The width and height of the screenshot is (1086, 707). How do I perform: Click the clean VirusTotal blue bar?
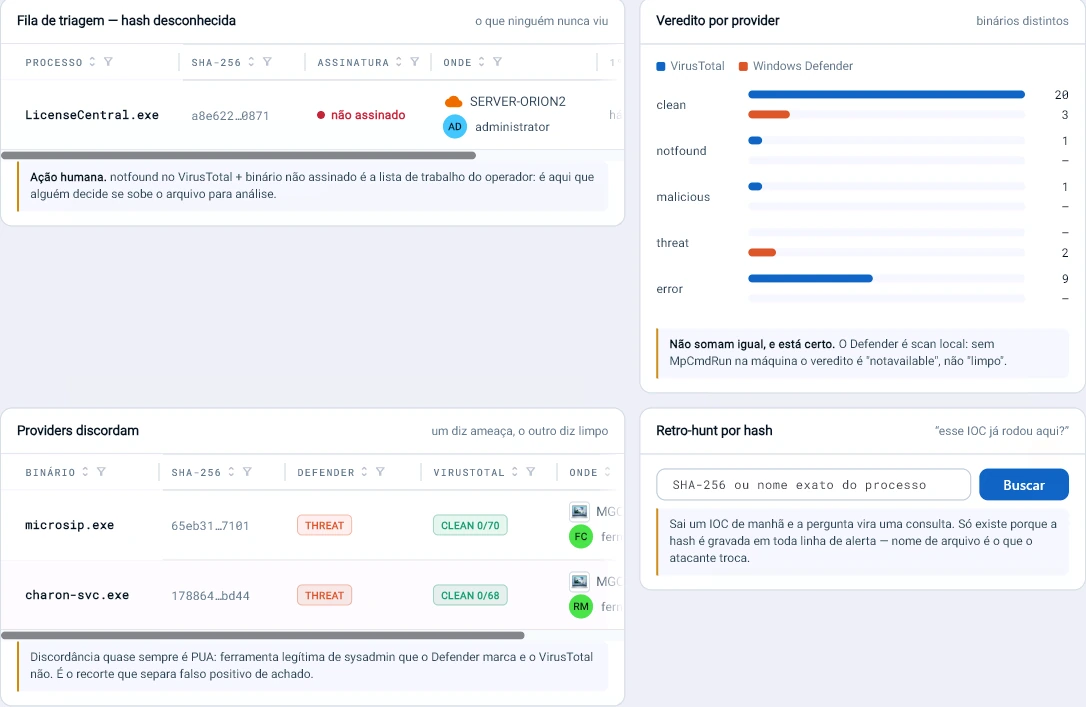[887, 94]
